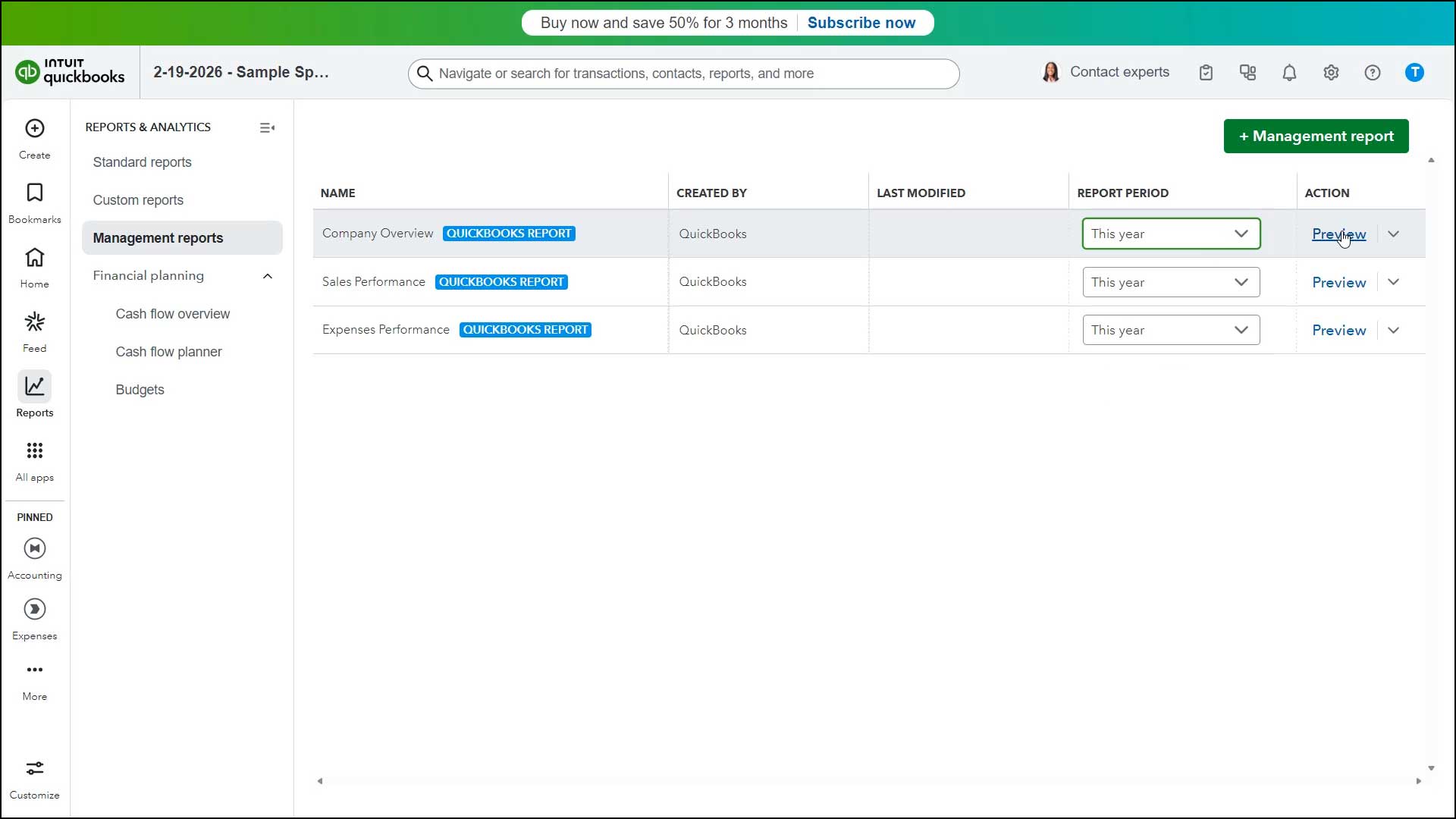Click the + Management report button
Viewport: 1456px width, 819px height.
pos(1316,136)
